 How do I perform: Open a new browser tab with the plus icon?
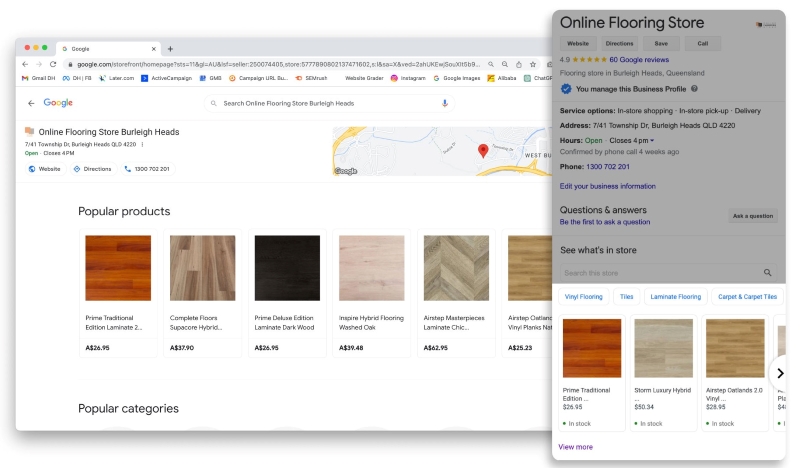coord(170,49)
